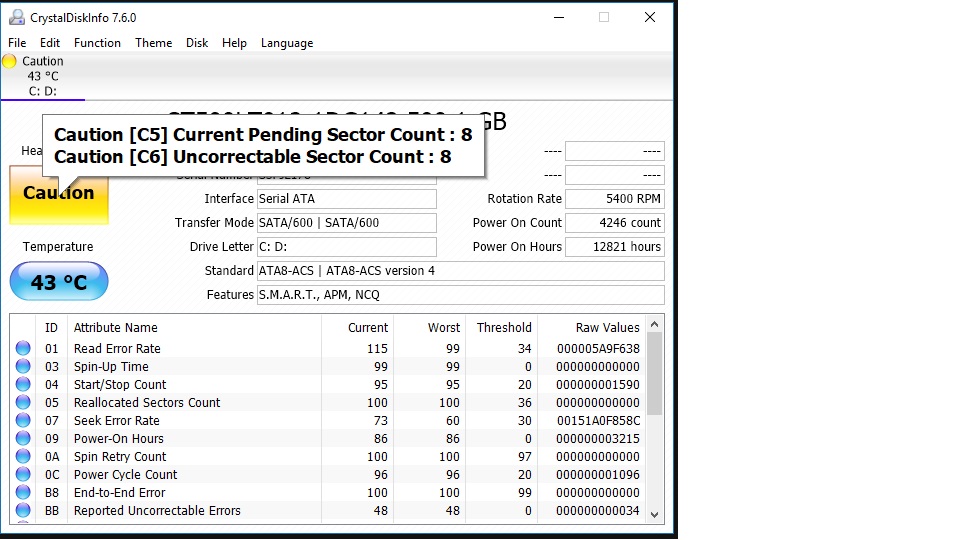
Task: Open the File menu
Action: click(x=17, y=43)
